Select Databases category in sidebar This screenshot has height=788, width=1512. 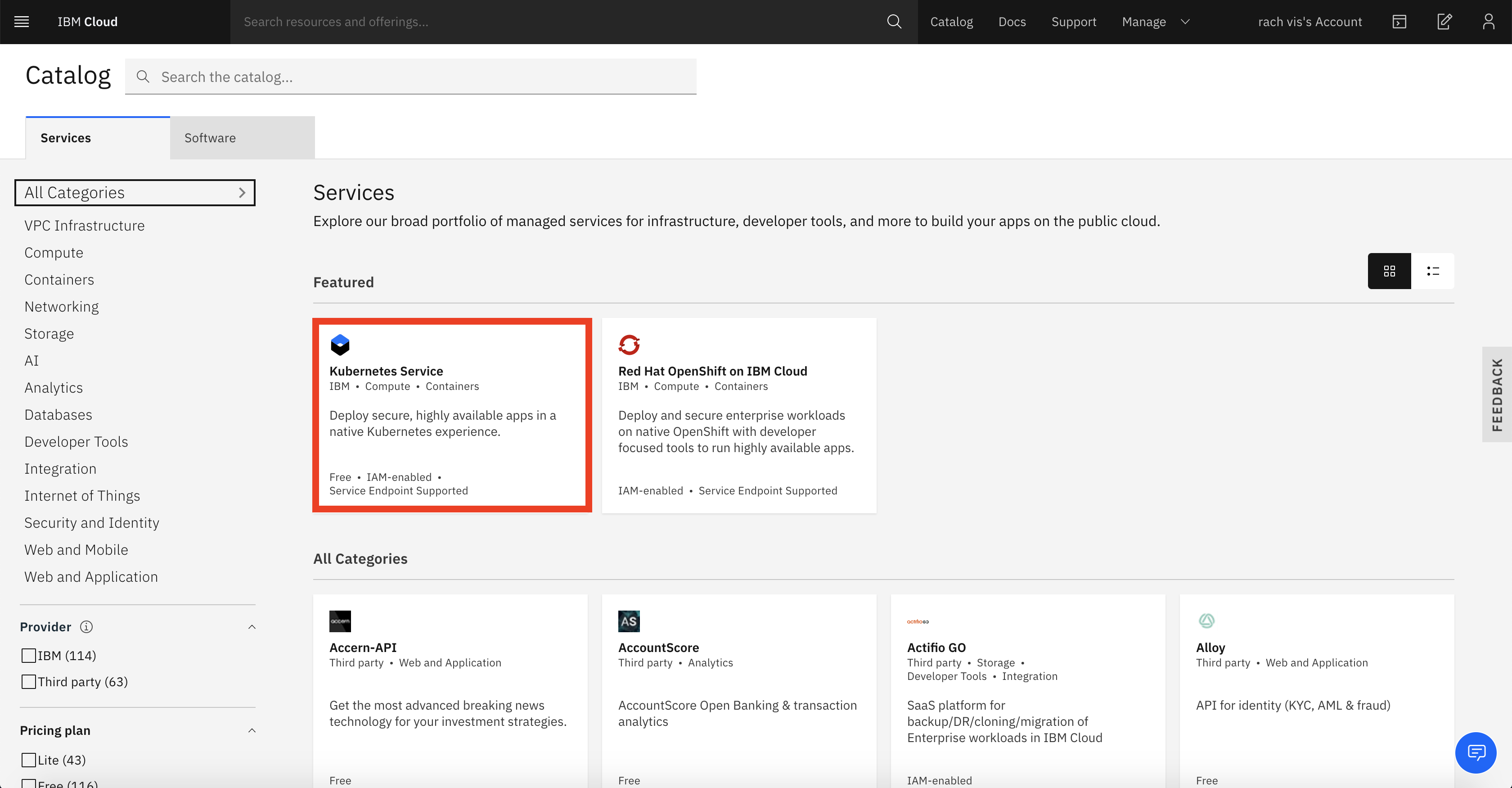pos(58,415)
